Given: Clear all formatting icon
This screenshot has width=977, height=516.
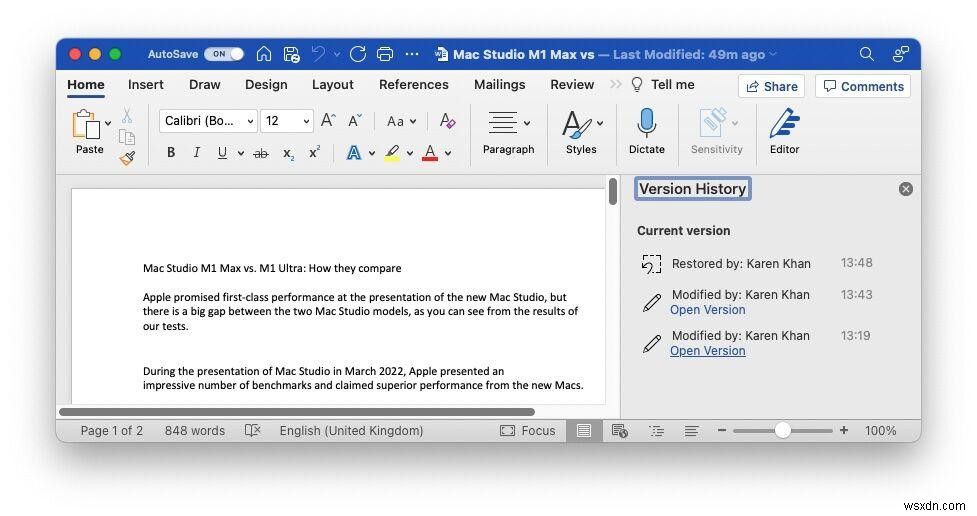Looking at the screenshot, I should [447, 120].
